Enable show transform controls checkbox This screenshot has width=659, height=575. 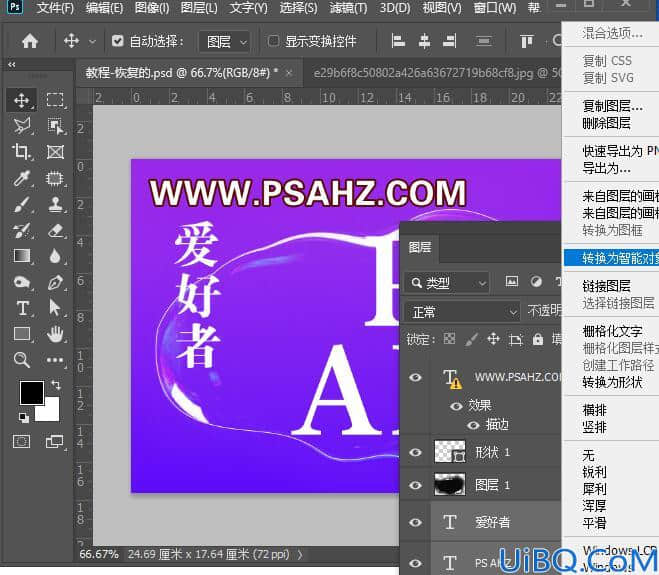pos(273,41)
